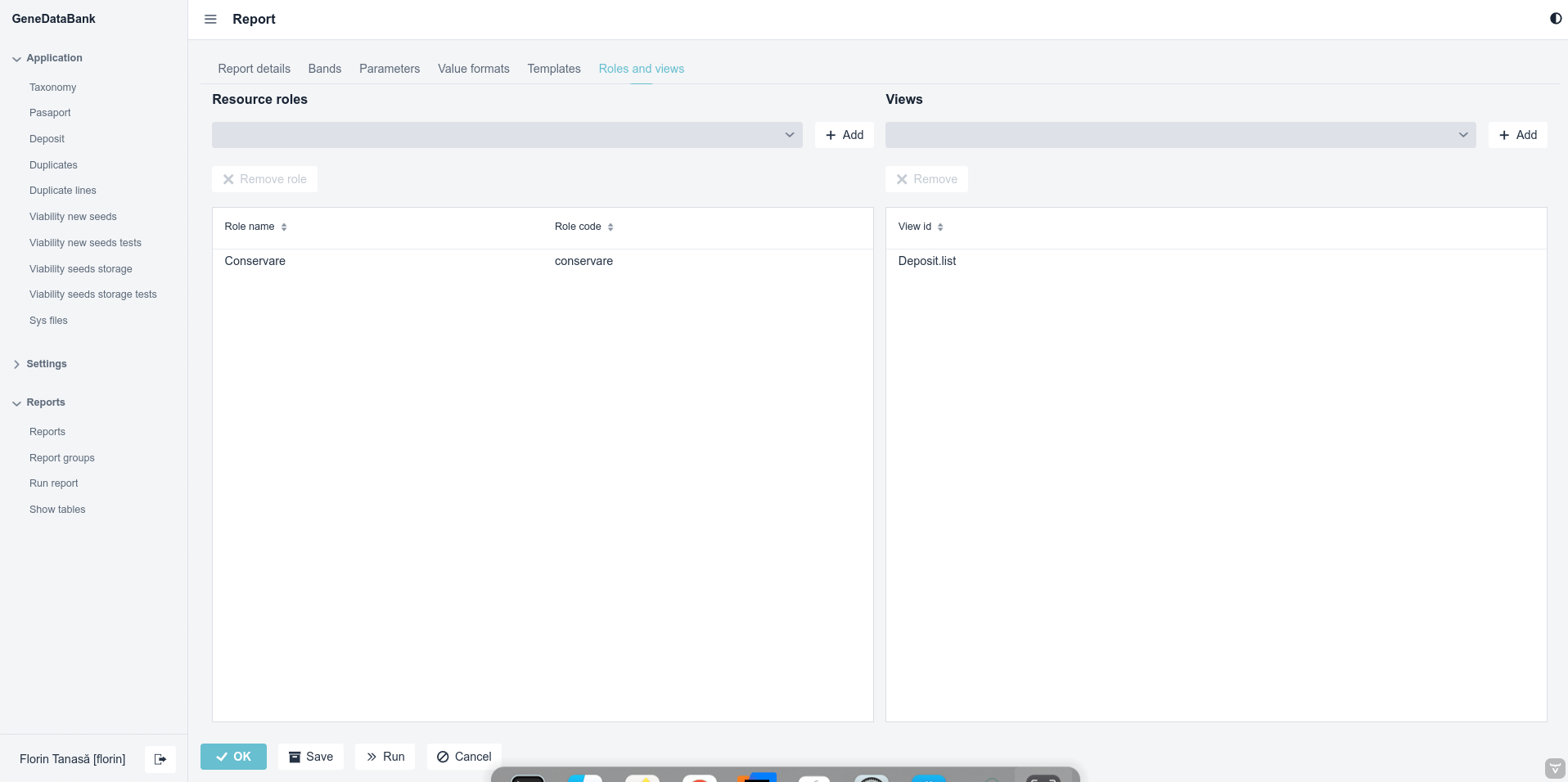Open Duplicate lines in the sidebar
Image resolution: width=1568 pixels, height=782 pixels.
[x=63, y=191]
